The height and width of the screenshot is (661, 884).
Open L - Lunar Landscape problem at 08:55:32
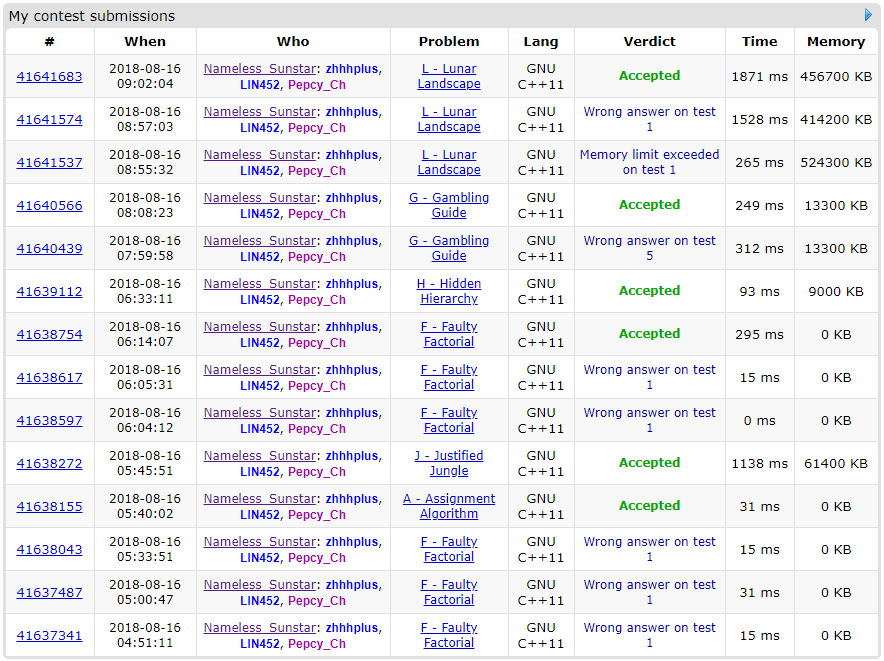tap(449, 162)
